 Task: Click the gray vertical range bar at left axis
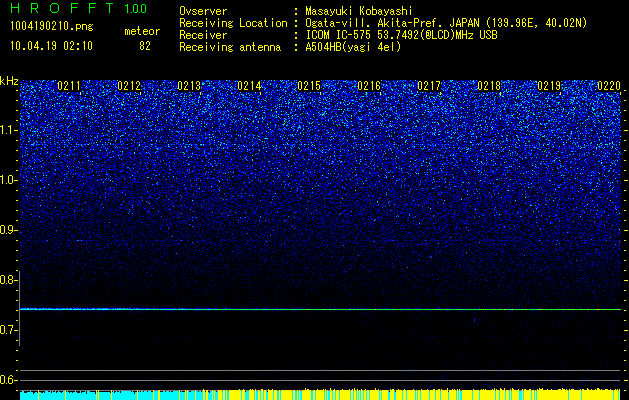20,309
